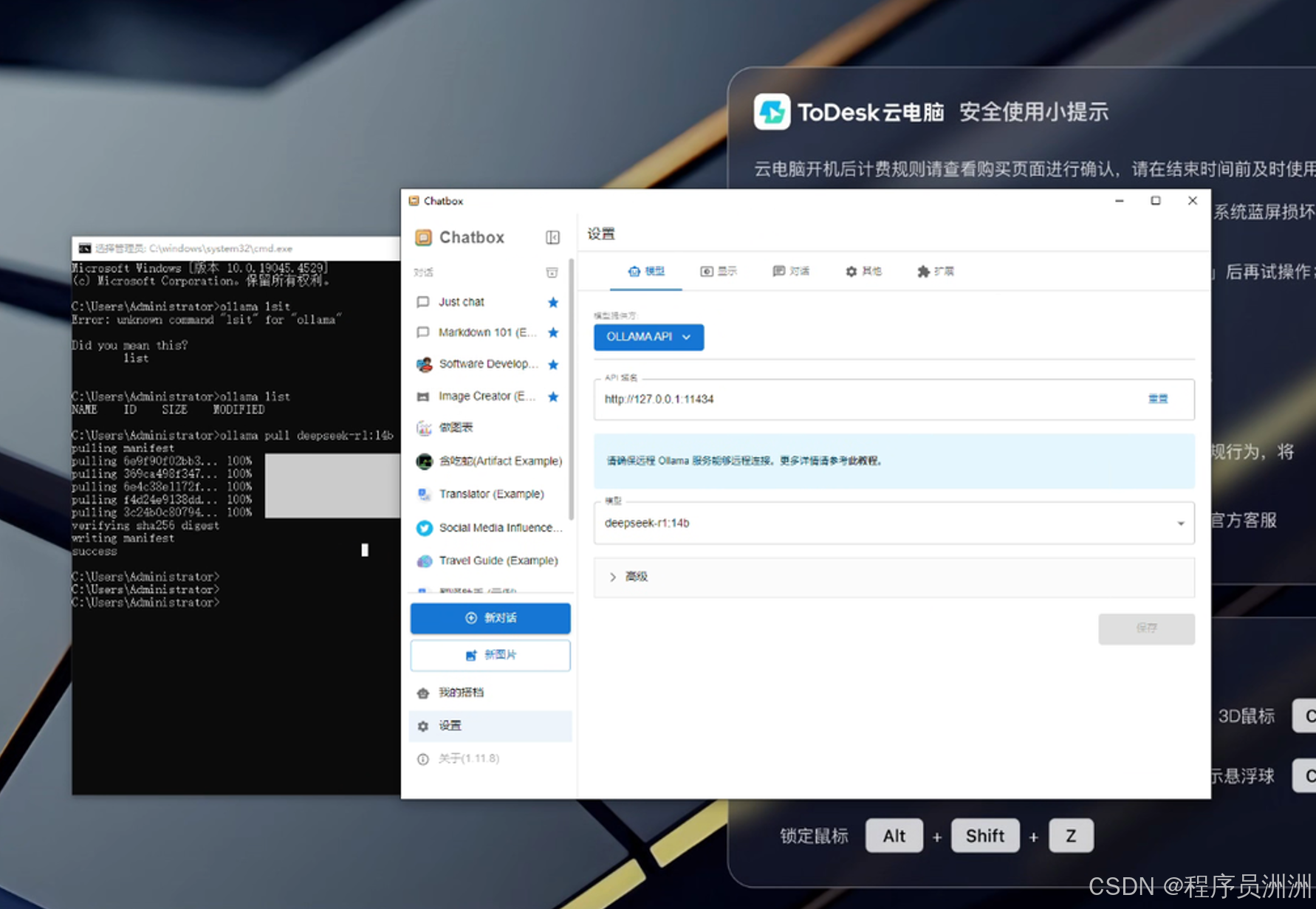
Task: Click the Chatbox logo in sidebar header
Action: 423,237
